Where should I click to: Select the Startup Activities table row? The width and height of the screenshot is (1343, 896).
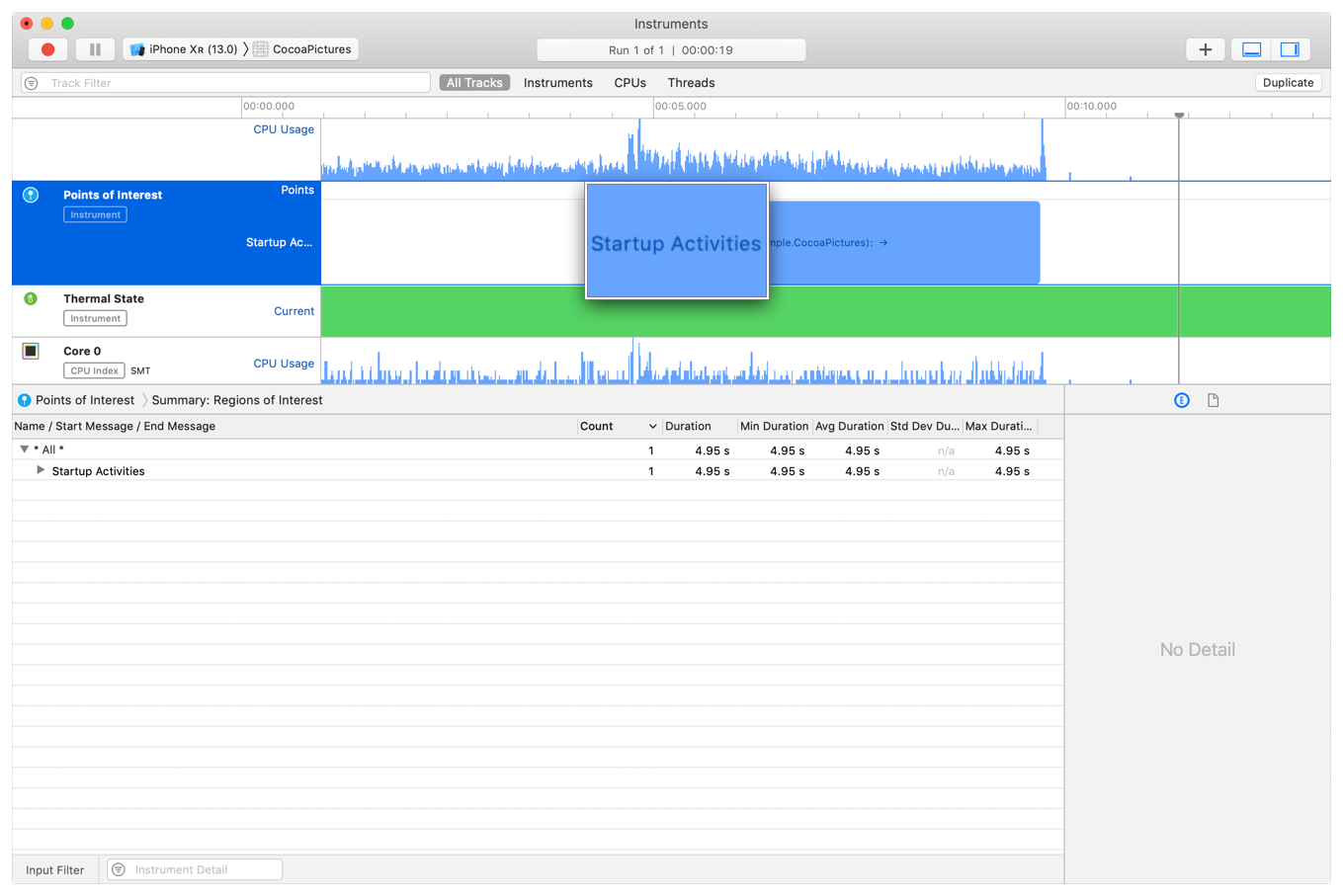pos(538,471)
